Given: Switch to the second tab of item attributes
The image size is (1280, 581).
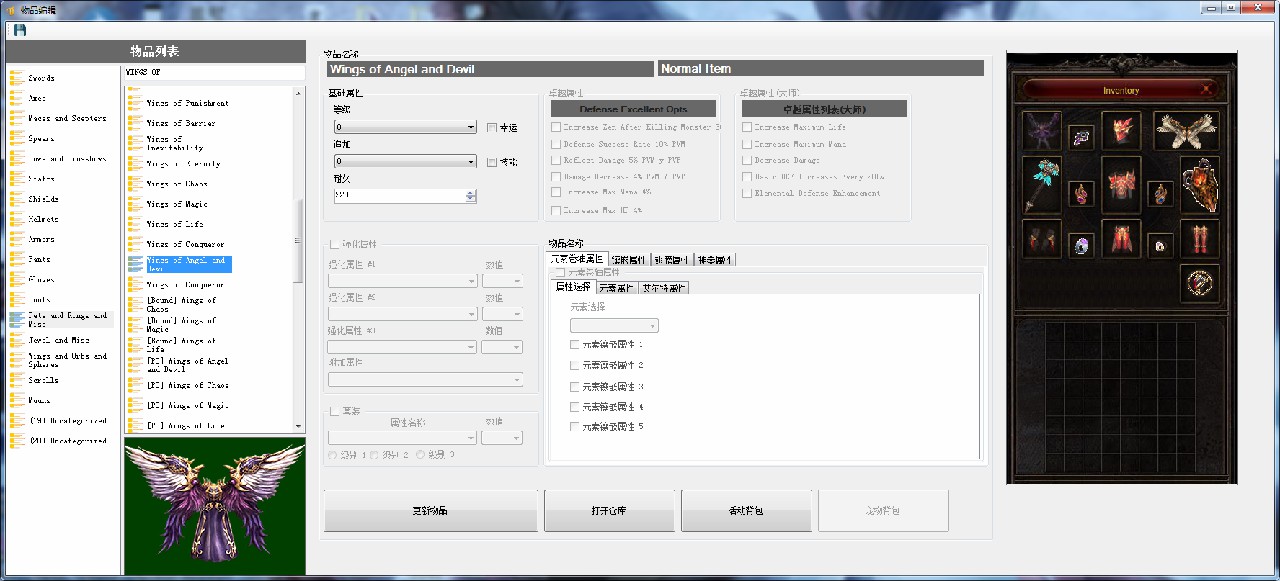Looking at the screenshot, I should (x=629, y=260).
